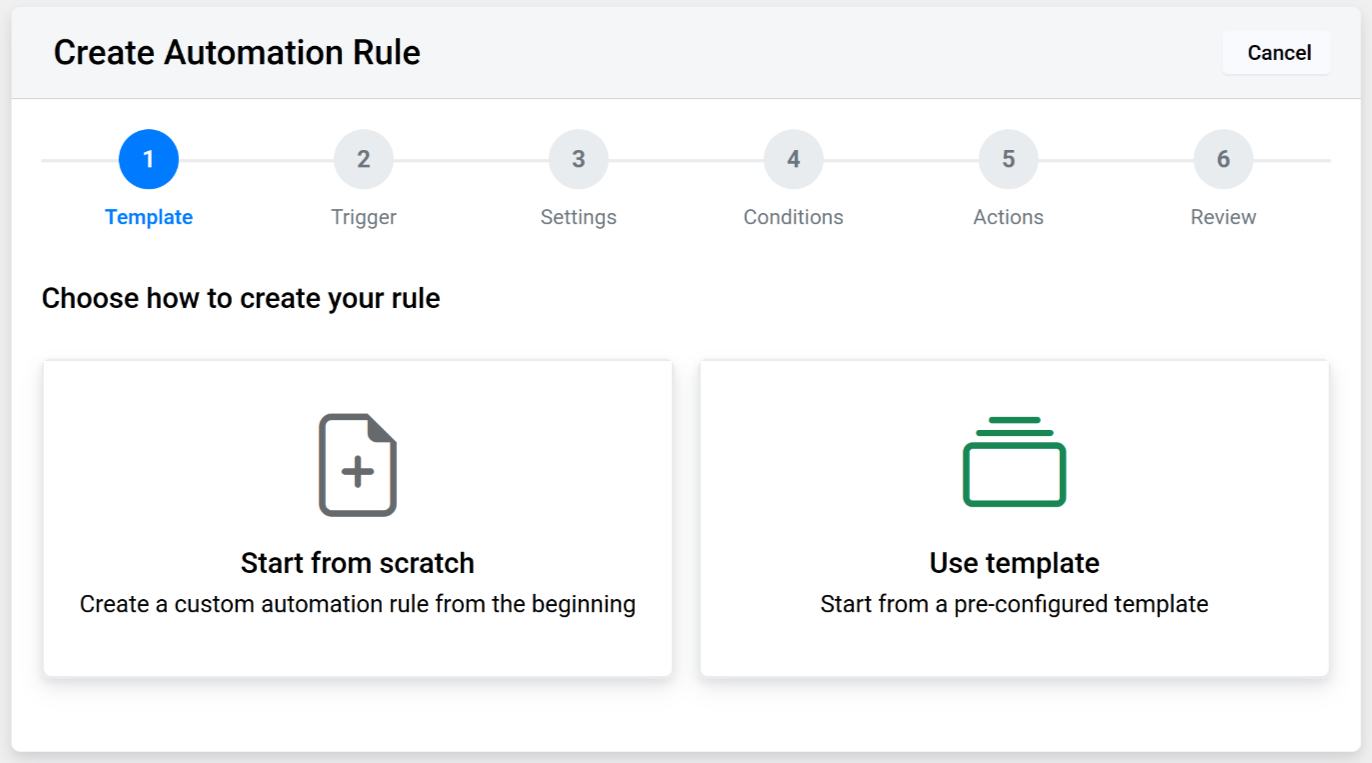The height and width of the screenshot is (763, 1372).
Task: Open step 5 circle in the stepper
Action: 1008,160
